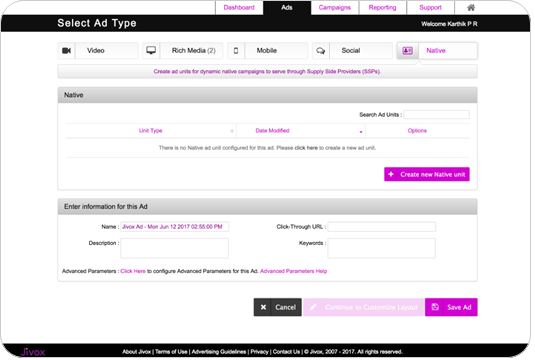
Task: Focus the Search Ad Units field
Action: click(x=436, y=115)
